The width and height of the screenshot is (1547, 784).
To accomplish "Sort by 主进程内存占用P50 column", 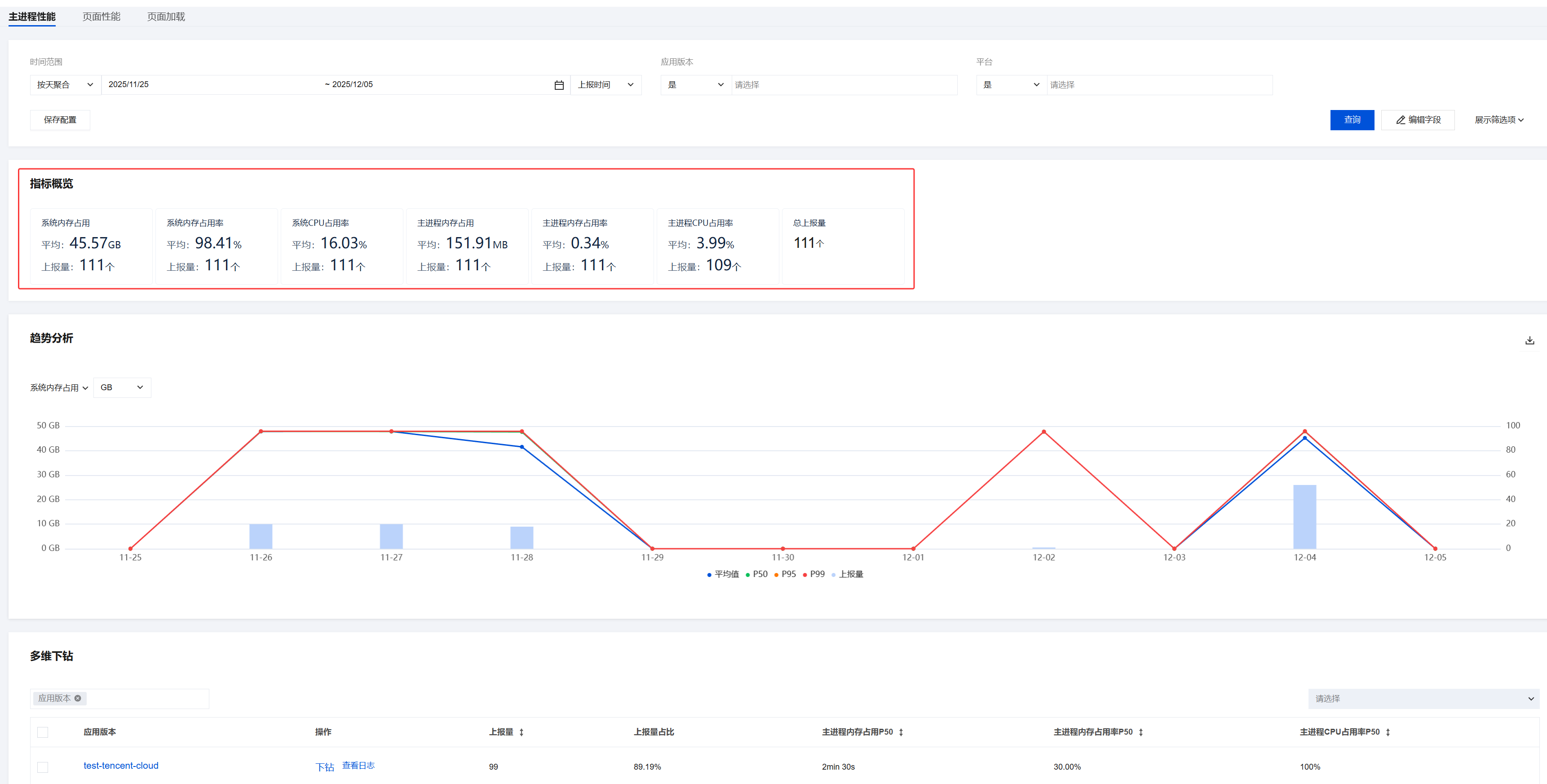I will pos(901,732).
